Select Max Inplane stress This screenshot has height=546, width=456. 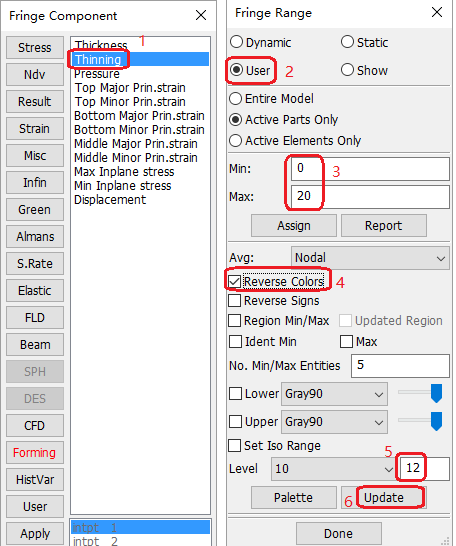pyautogui.click(x=124, y=172)
